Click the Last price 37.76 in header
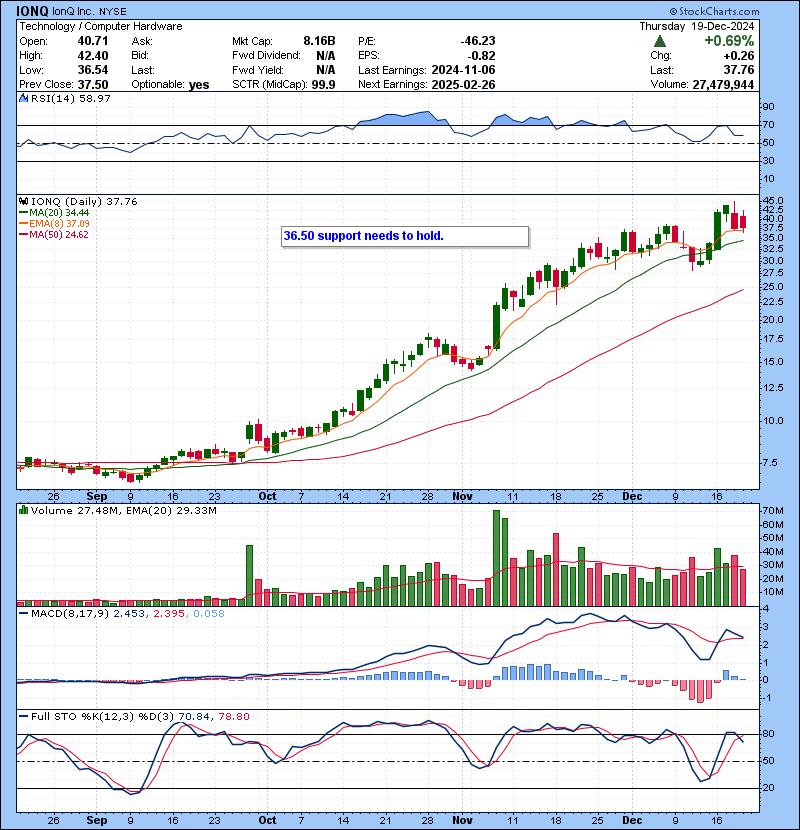 click(x=739, y=70)
